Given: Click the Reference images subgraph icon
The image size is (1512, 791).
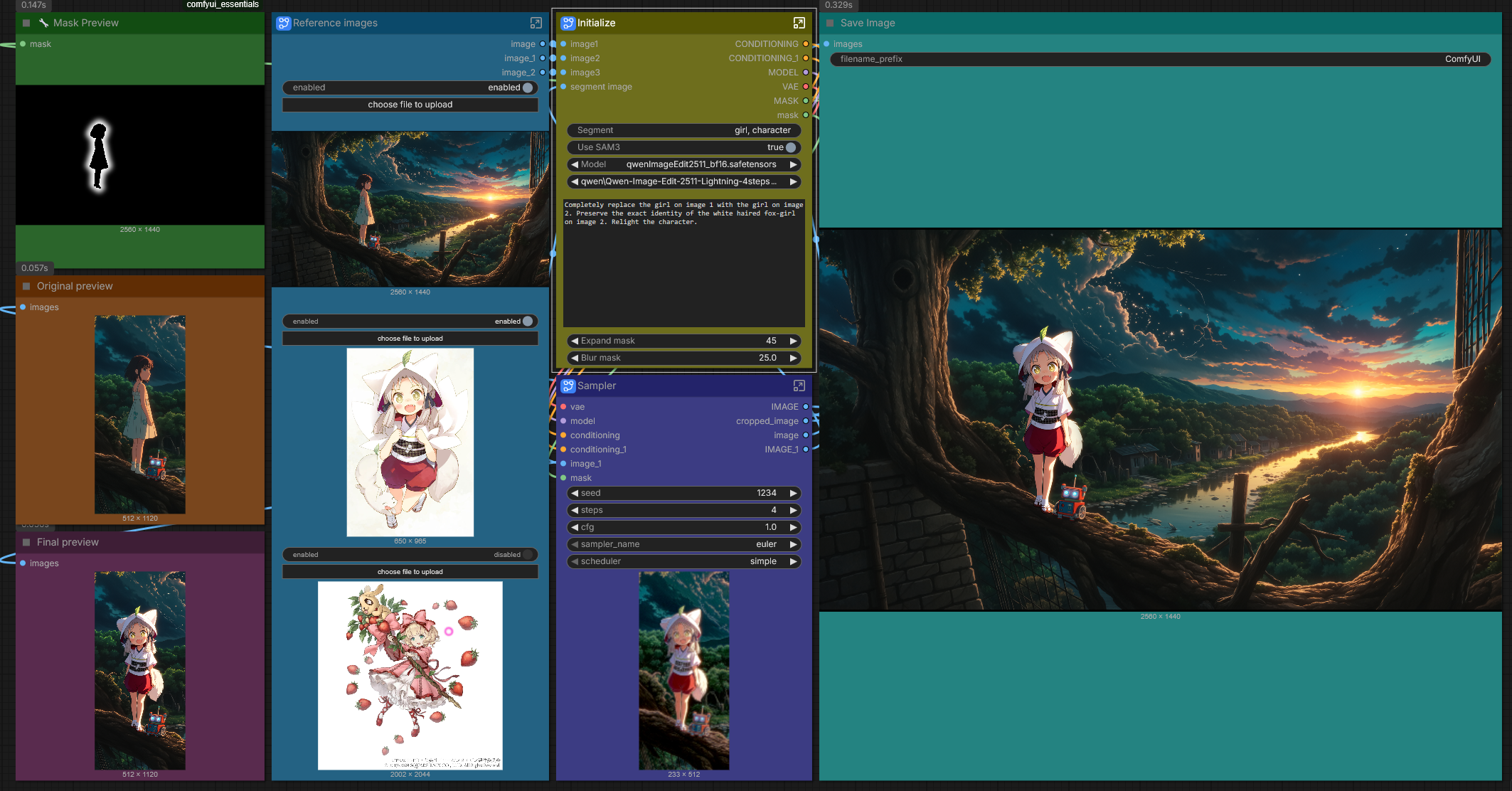Looking at the screenshot, I should coord(283,23).
